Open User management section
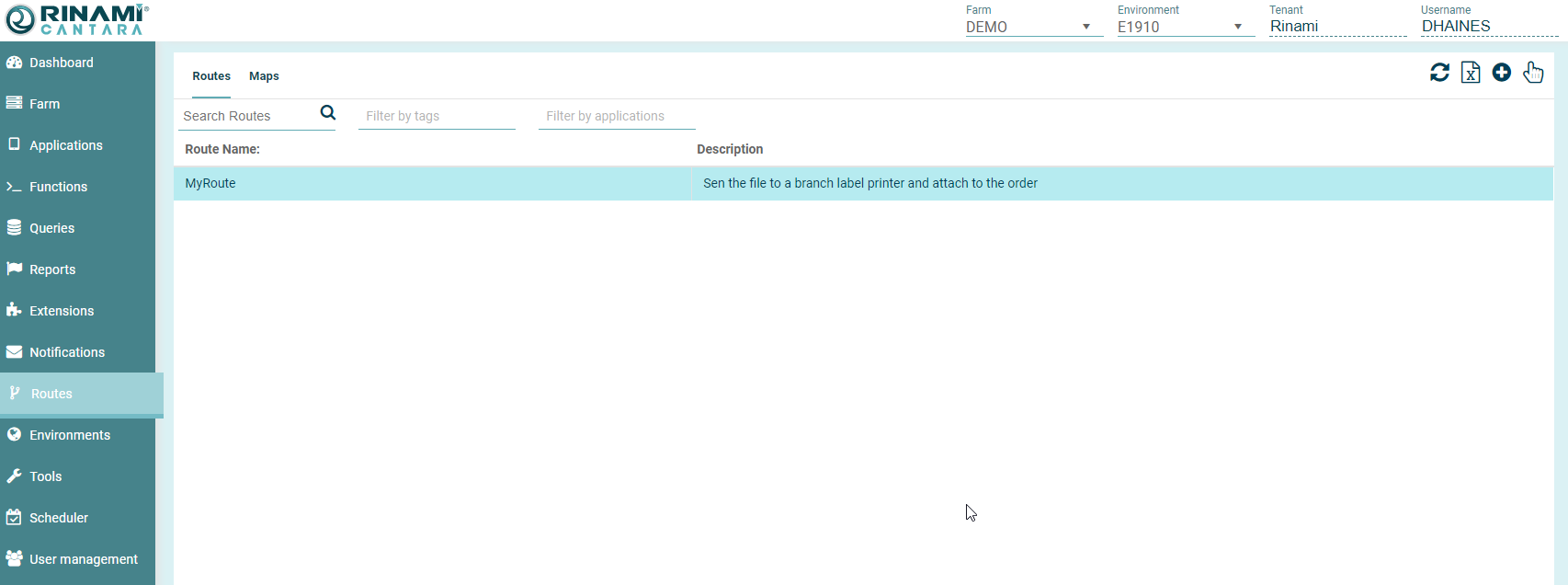1568x585 pixels. tap(83, 559)
